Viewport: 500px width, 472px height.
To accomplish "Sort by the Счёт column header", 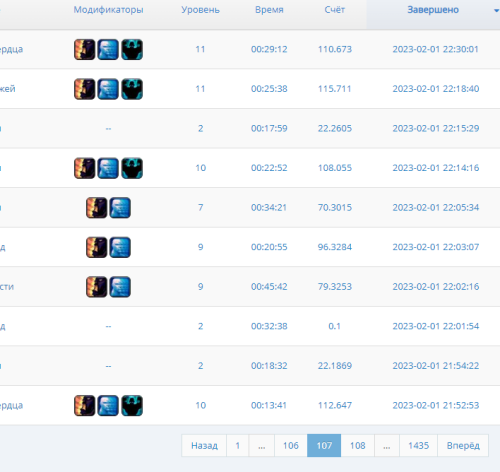I will (x=334, y=10).
